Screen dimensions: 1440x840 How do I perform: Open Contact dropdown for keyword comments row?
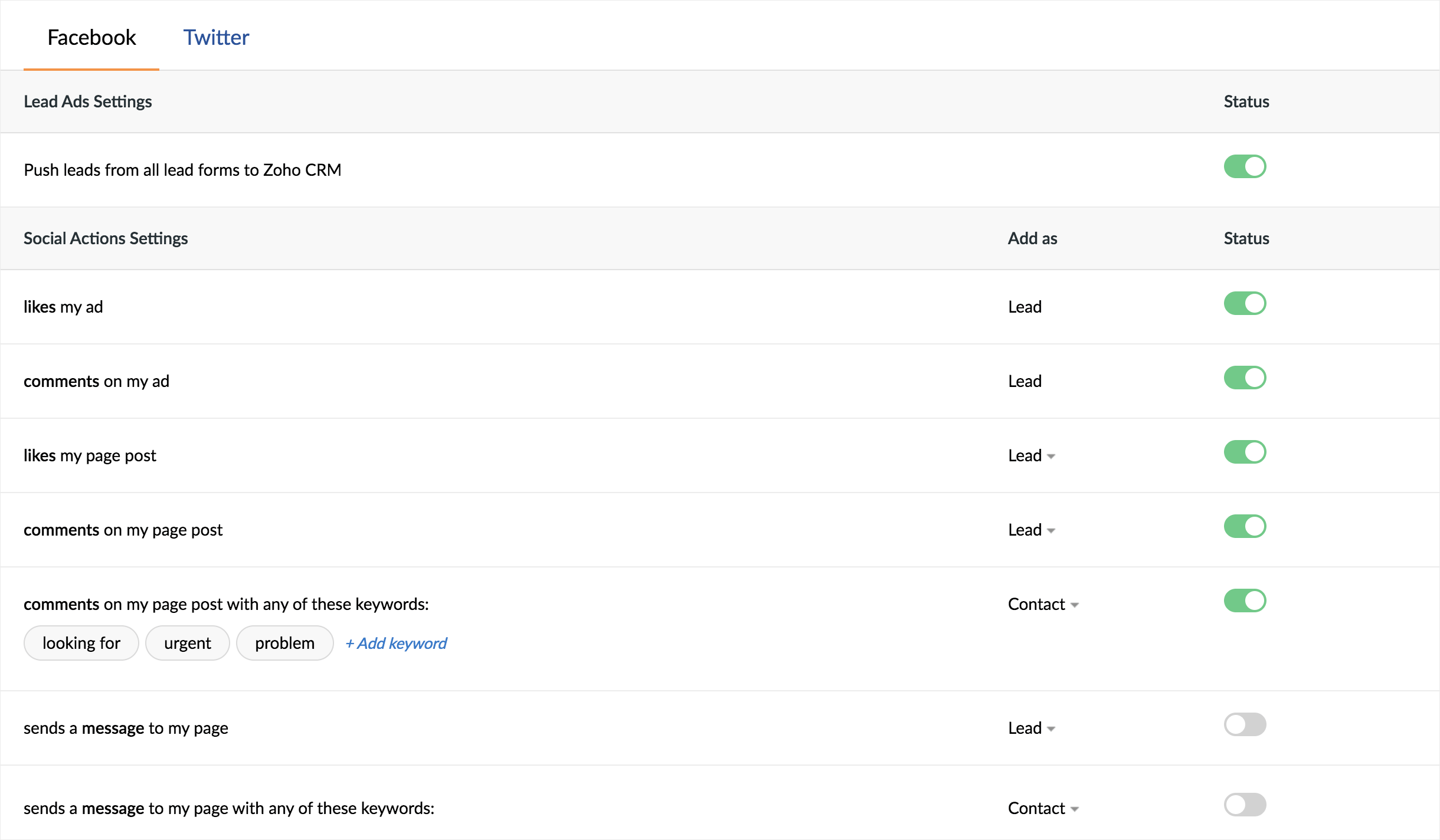[1043, 604]
